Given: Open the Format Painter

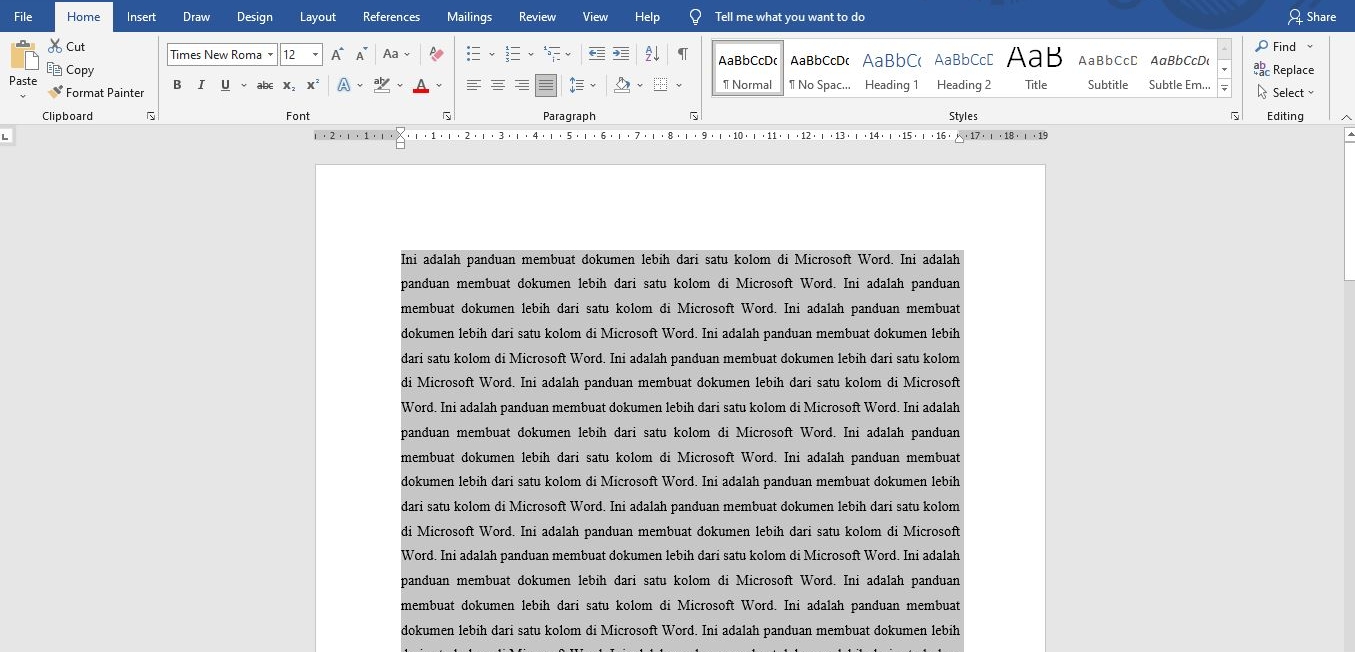Looking at the screenshot, I should [x=97, y=92].
